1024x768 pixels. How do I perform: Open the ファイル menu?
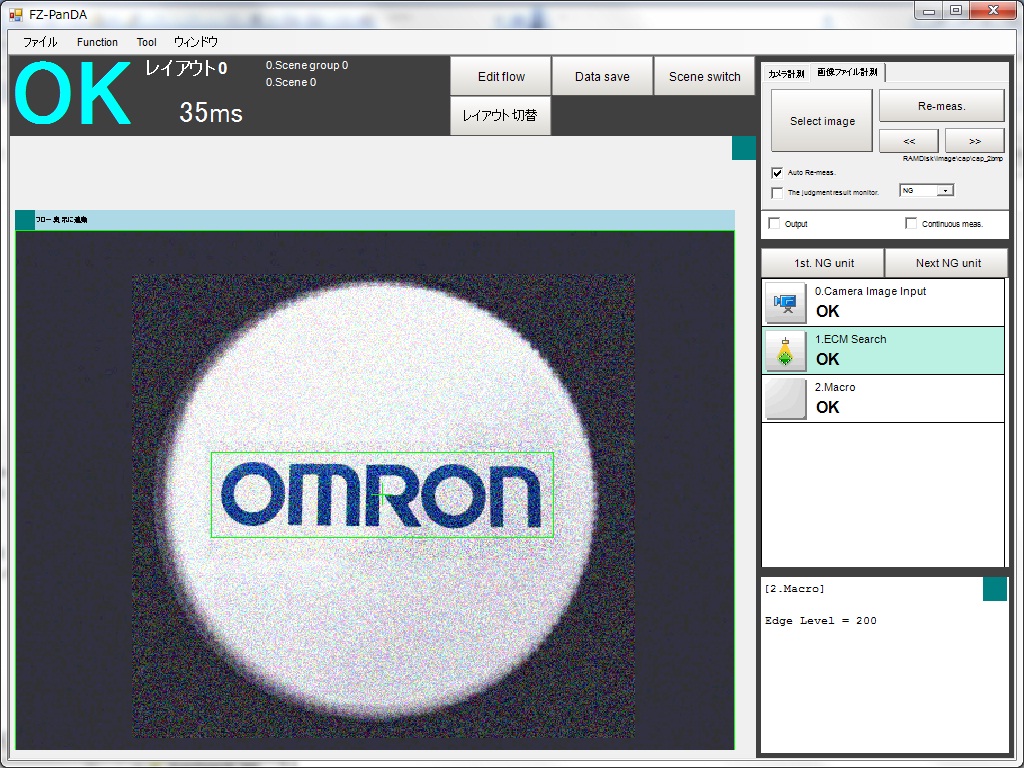[x=40, y=42]
